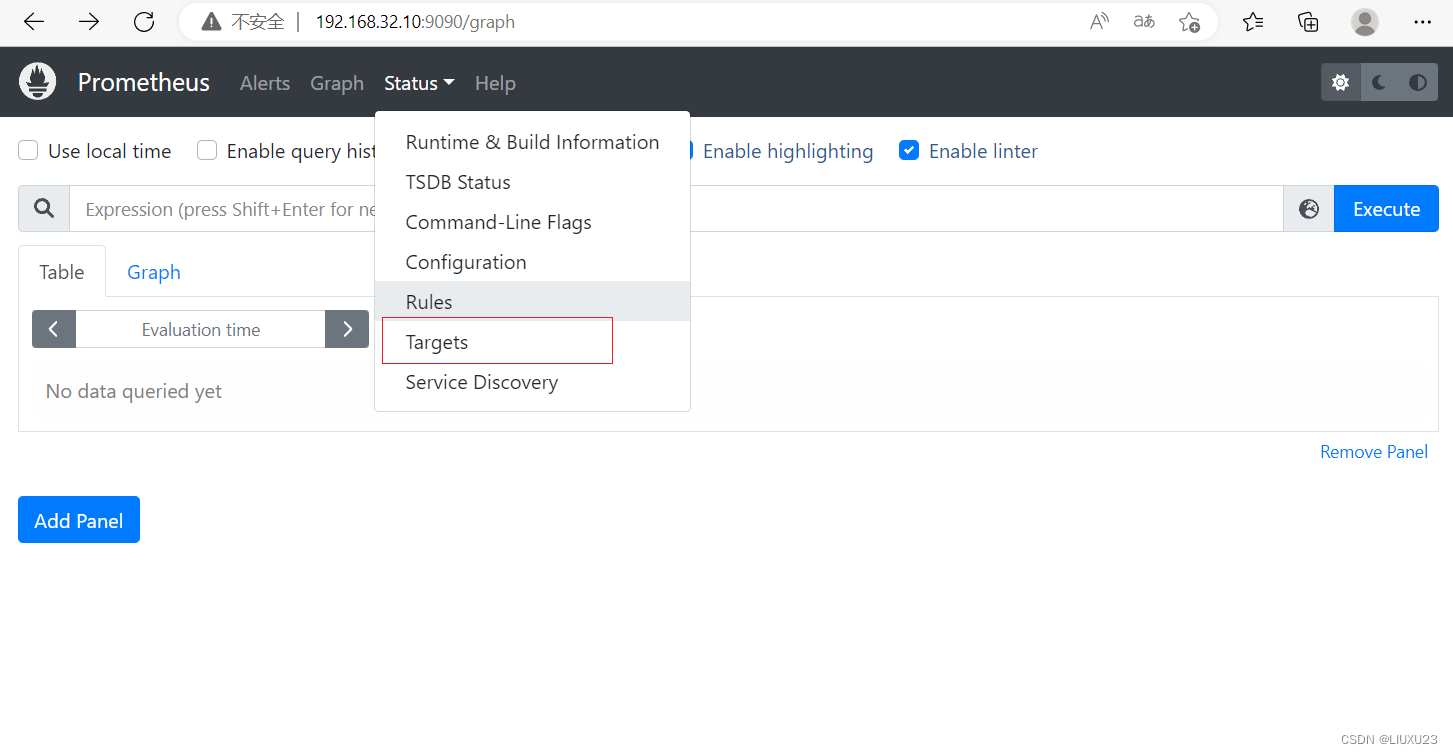The width and height of the screenshot is (1453, 754).
Task: Open the browser collections icon
Action: point(1308,22)
